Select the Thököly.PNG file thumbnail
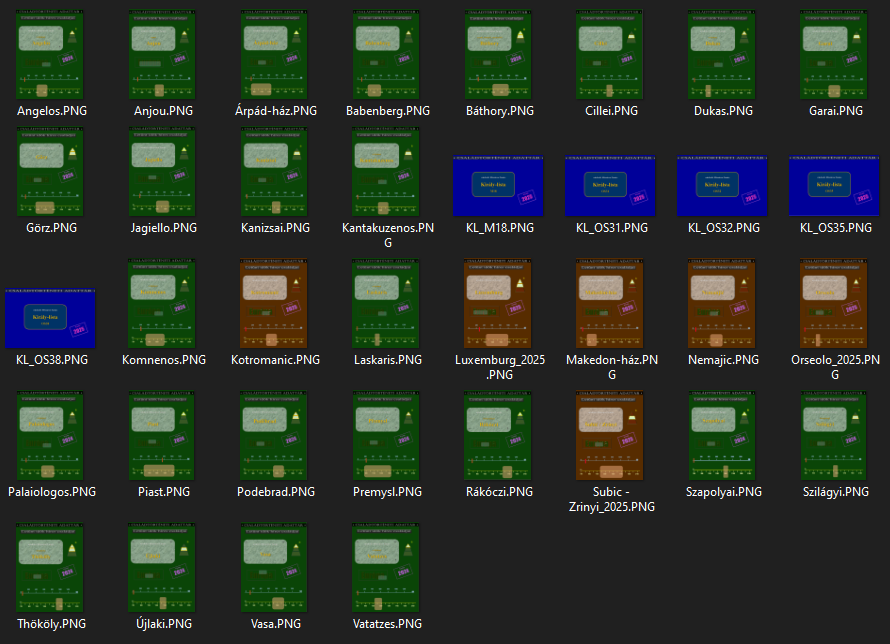Viewport: 890px width, 644px height. 51,567
